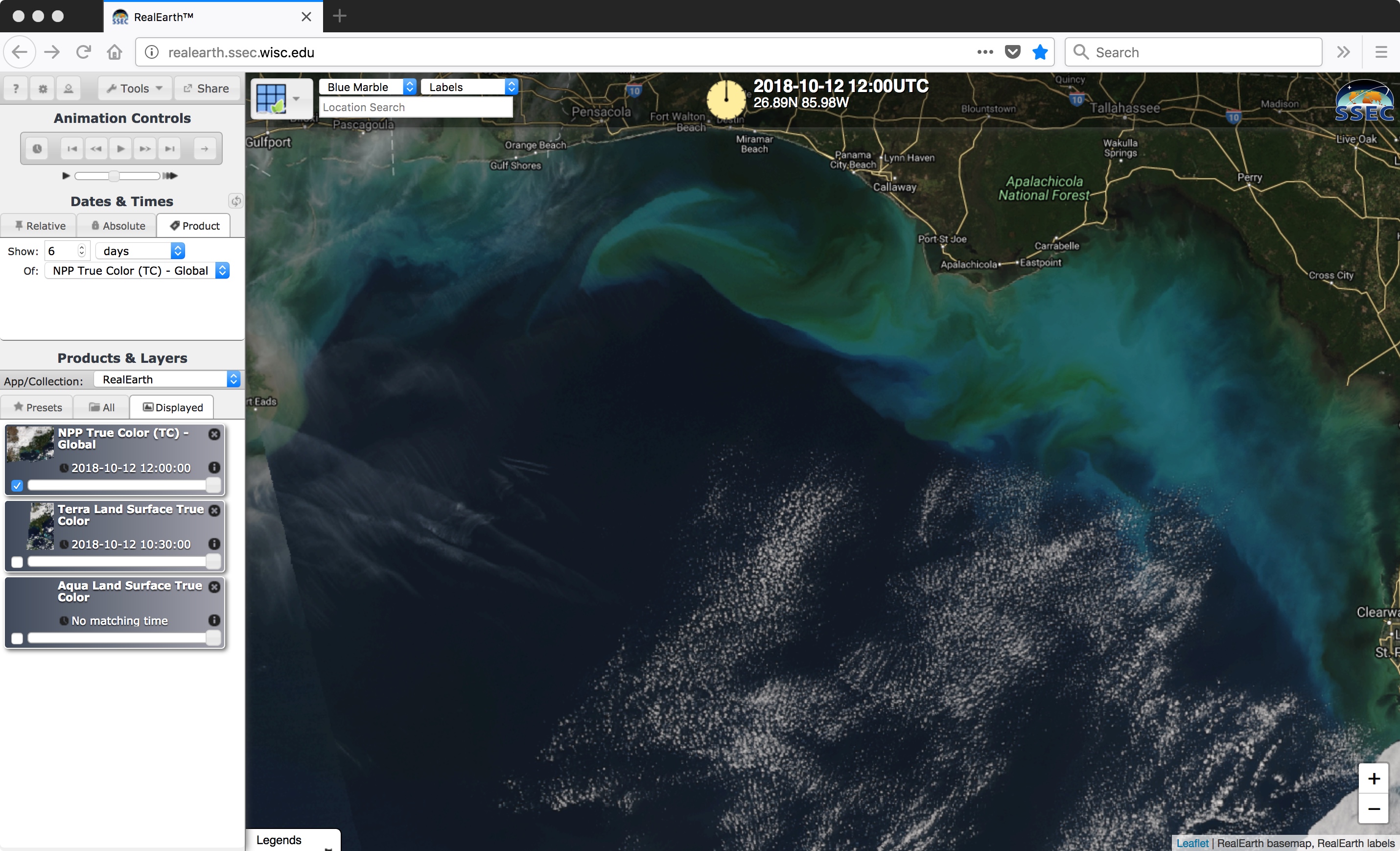Enable Aqua Land Surface True Color layer
The height and width of the screenshot is (851, 1400).
click(x=17, y=638)
